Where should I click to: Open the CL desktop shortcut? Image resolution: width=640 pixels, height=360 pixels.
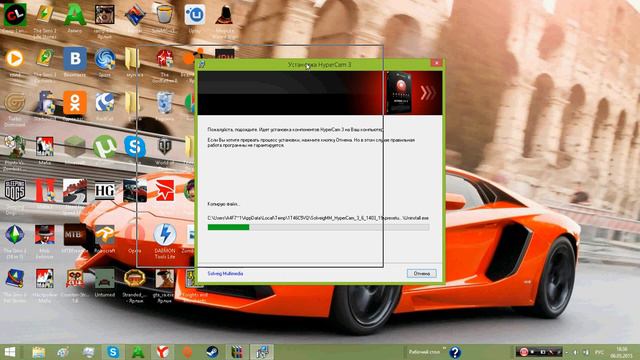pyautogui.click(x=15, y=15)
